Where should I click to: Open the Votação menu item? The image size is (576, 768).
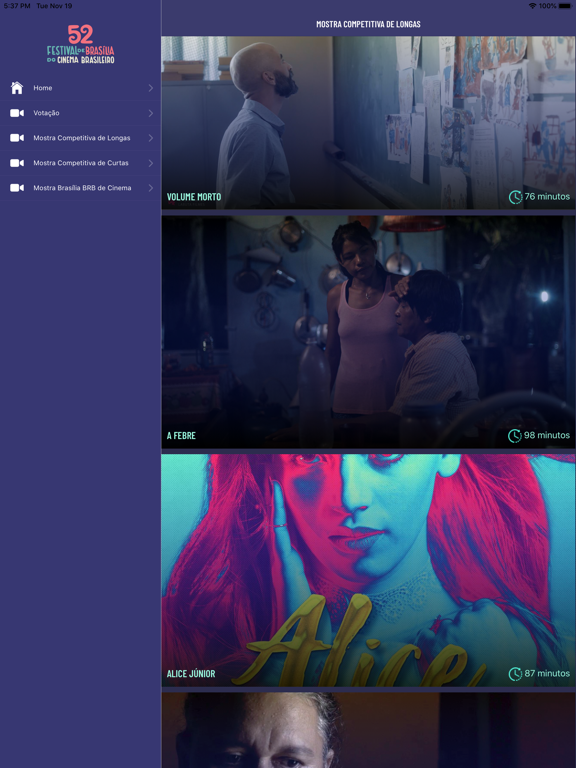point(80,113)
